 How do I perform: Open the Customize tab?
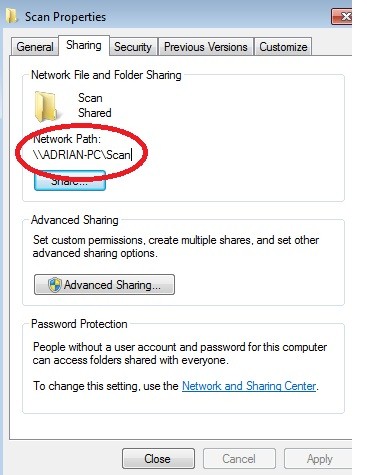coord(283,47)
